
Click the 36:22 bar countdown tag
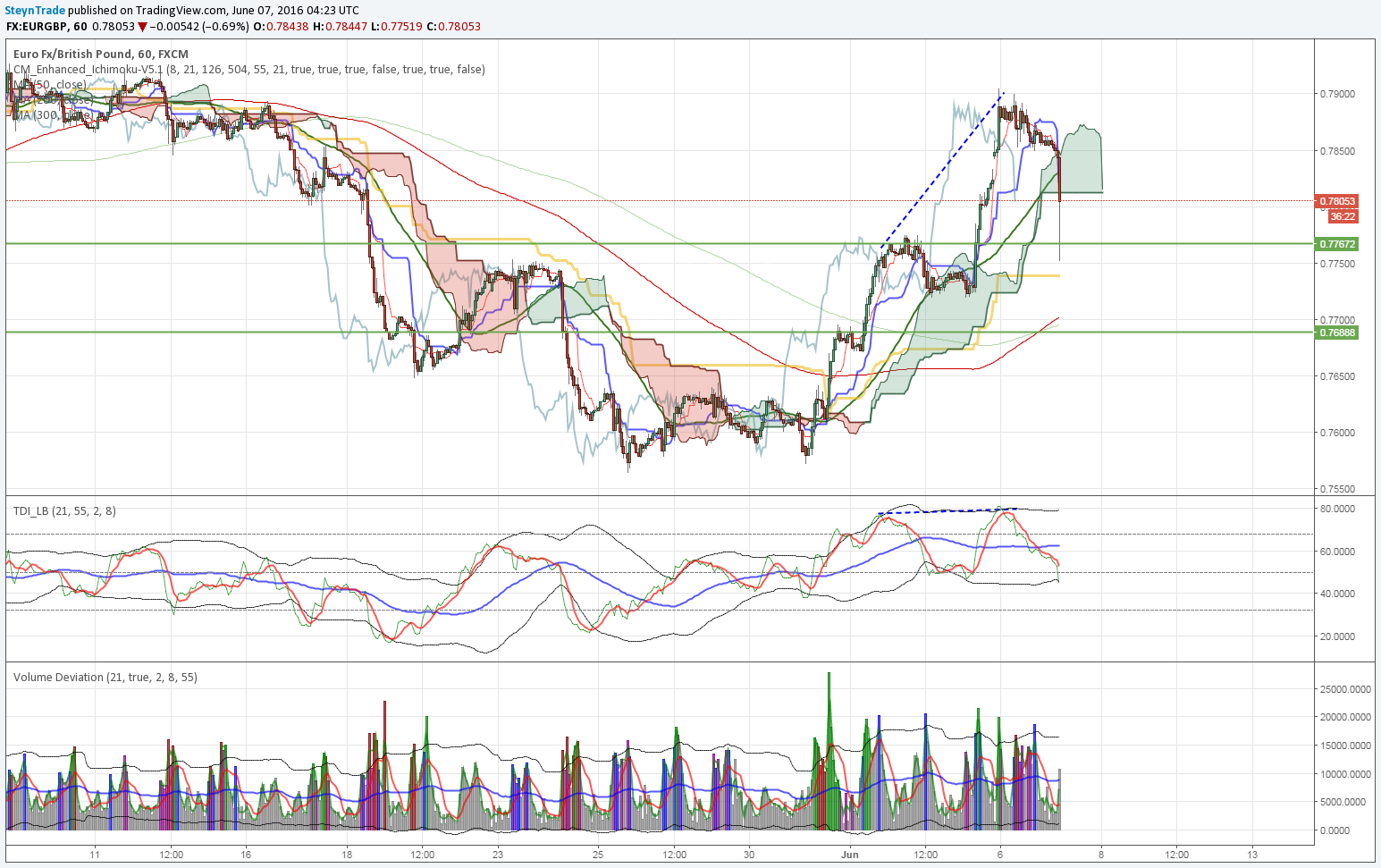coord(1343,216)
